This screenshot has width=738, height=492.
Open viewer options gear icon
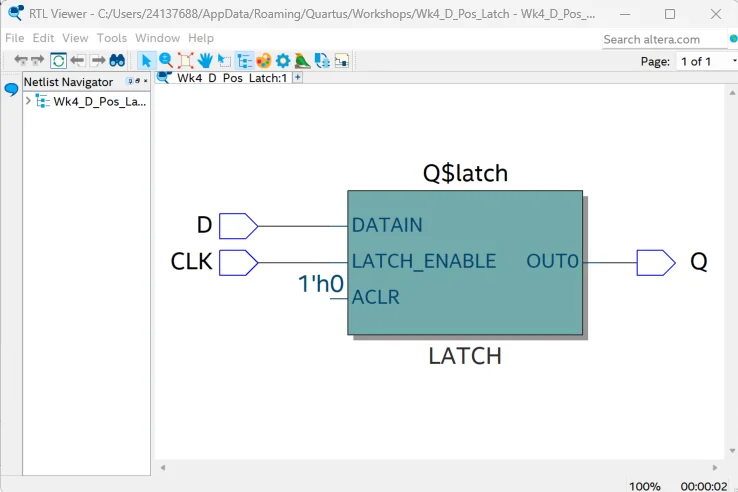283,61
